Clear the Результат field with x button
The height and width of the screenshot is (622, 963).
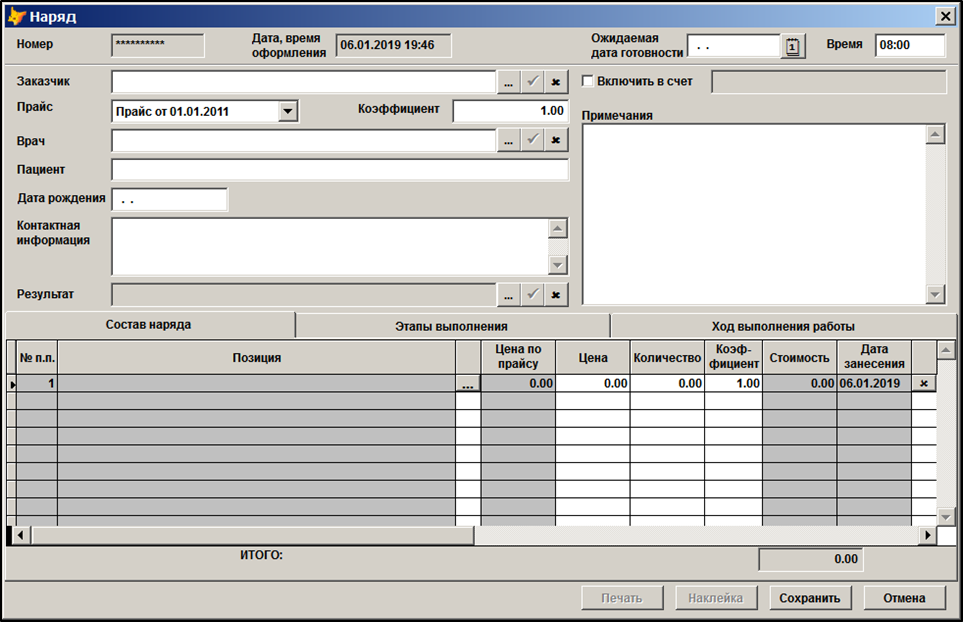point(556,295)
